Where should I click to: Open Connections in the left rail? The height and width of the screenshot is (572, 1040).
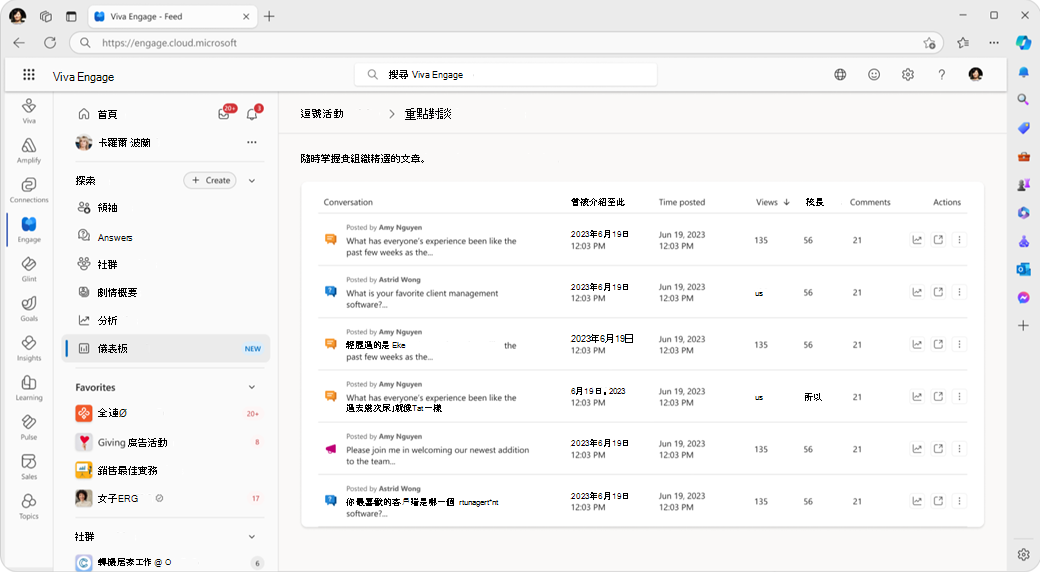29,190
